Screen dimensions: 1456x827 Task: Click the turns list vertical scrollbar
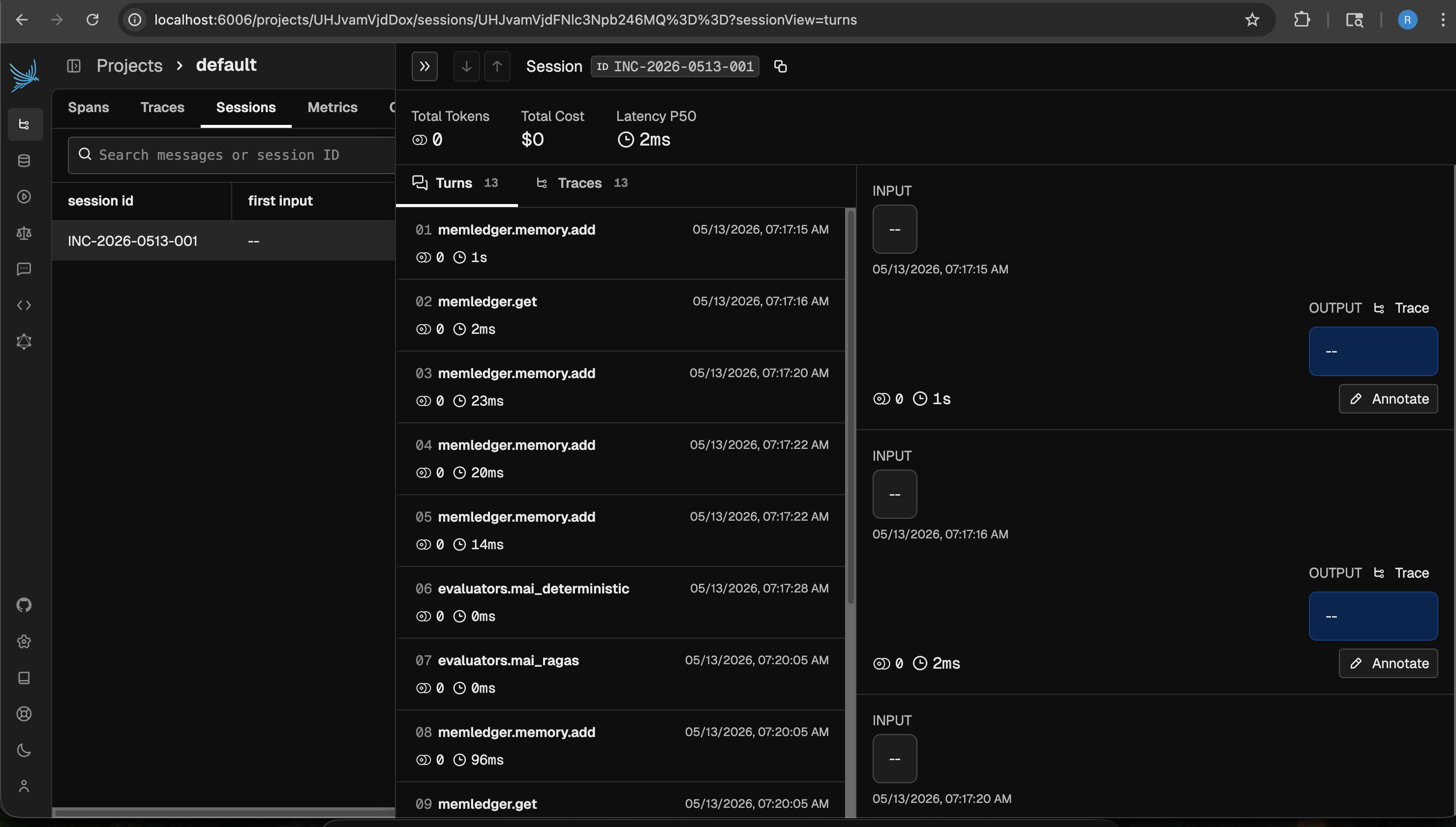coord(850,406)
